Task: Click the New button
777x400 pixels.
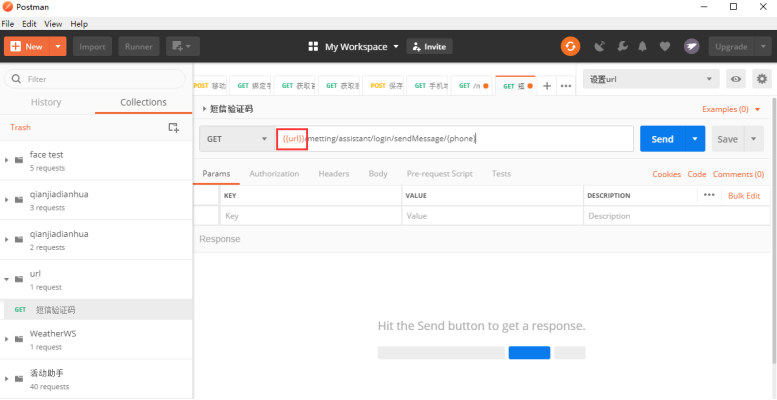Action: [x=27, y=47]
